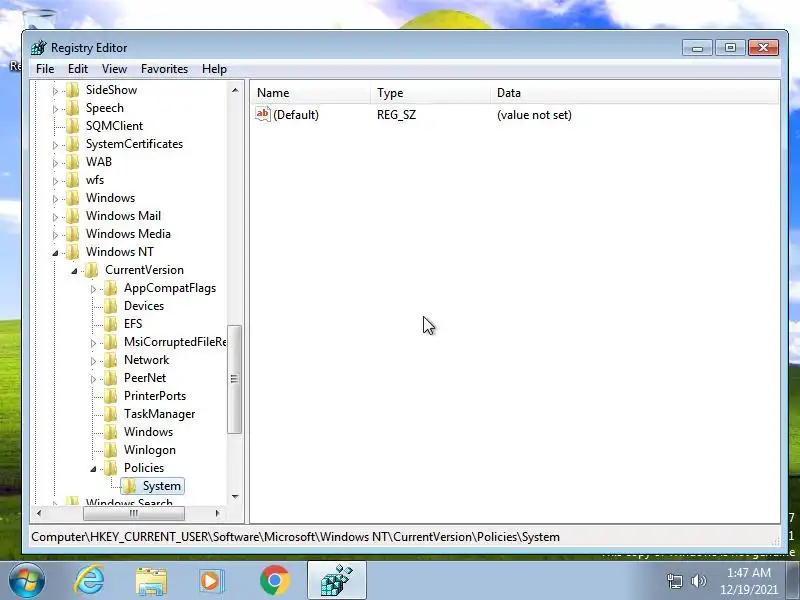This screenshot has height=600, width=800.
Task: Open Windows Media Player from taskbar
Action: point(212,581)
